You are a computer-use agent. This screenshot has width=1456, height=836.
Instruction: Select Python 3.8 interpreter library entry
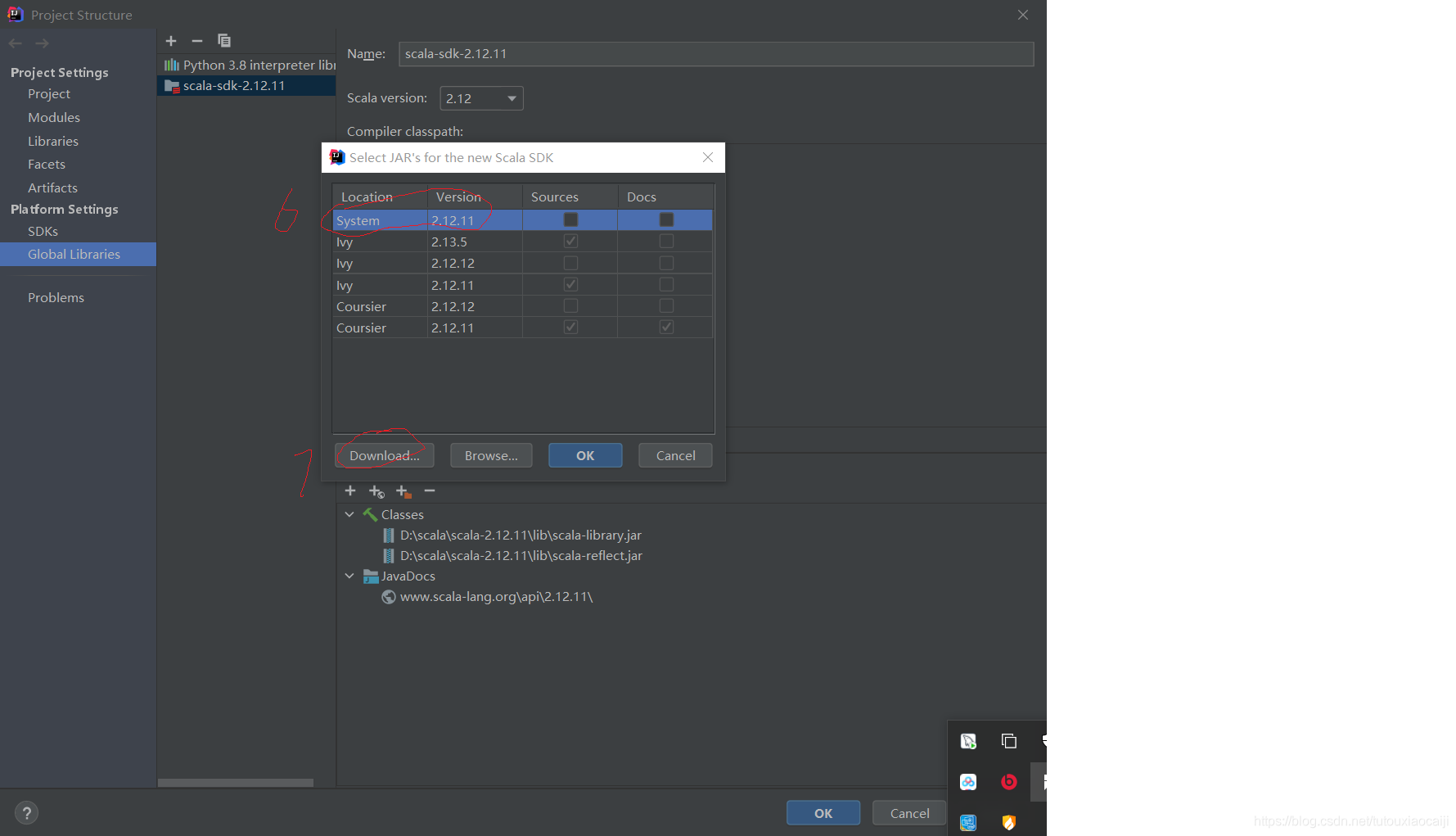246,65
